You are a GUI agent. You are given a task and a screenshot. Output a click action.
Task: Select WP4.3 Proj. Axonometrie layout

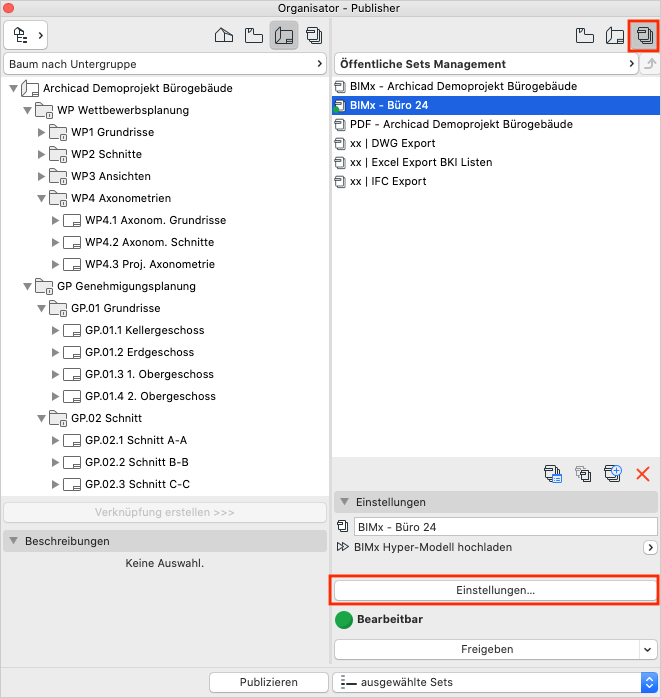[x=150, y=264]
